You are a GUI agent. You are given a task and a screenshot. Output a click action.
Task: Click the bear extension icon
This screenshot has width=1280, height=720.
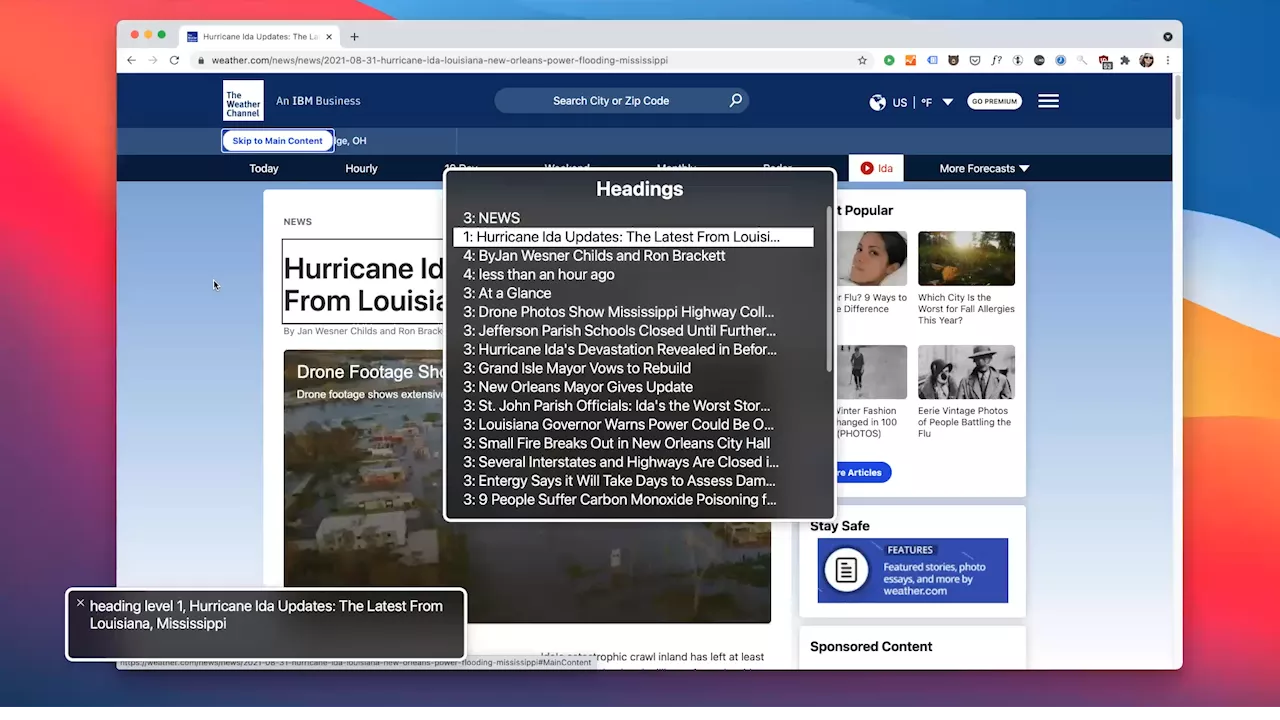coord(953,60)
